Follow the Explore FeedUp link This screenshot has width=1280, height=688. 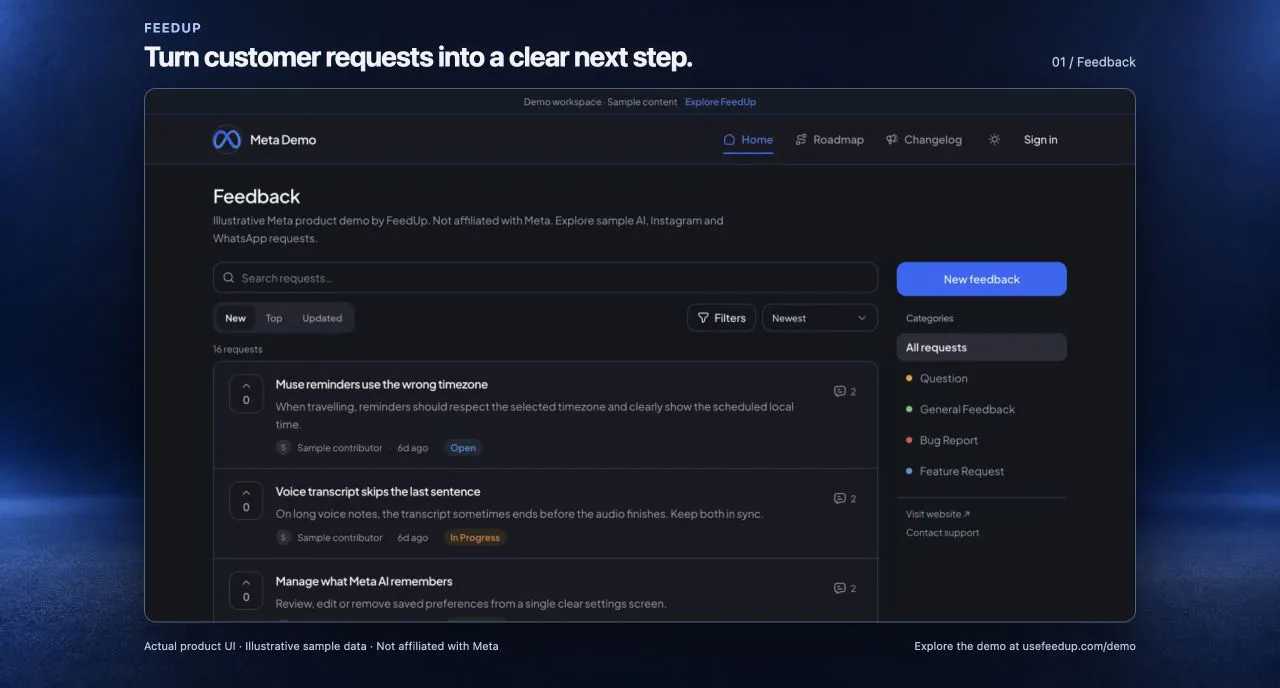click(x=720, y=102)
